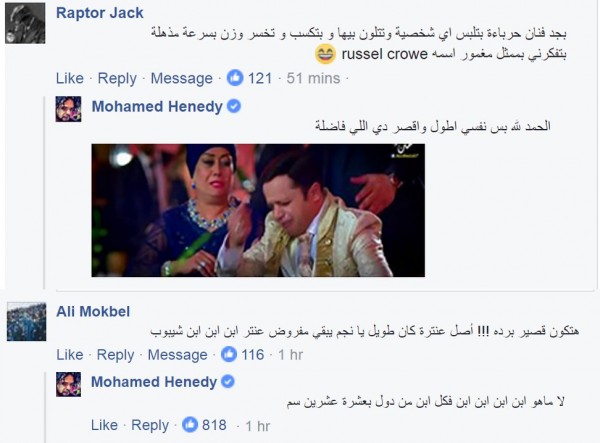This screenshot has width=600, height=443.
Task: Click the Raptor Jack name link
Action: click(x=99, y=13)
